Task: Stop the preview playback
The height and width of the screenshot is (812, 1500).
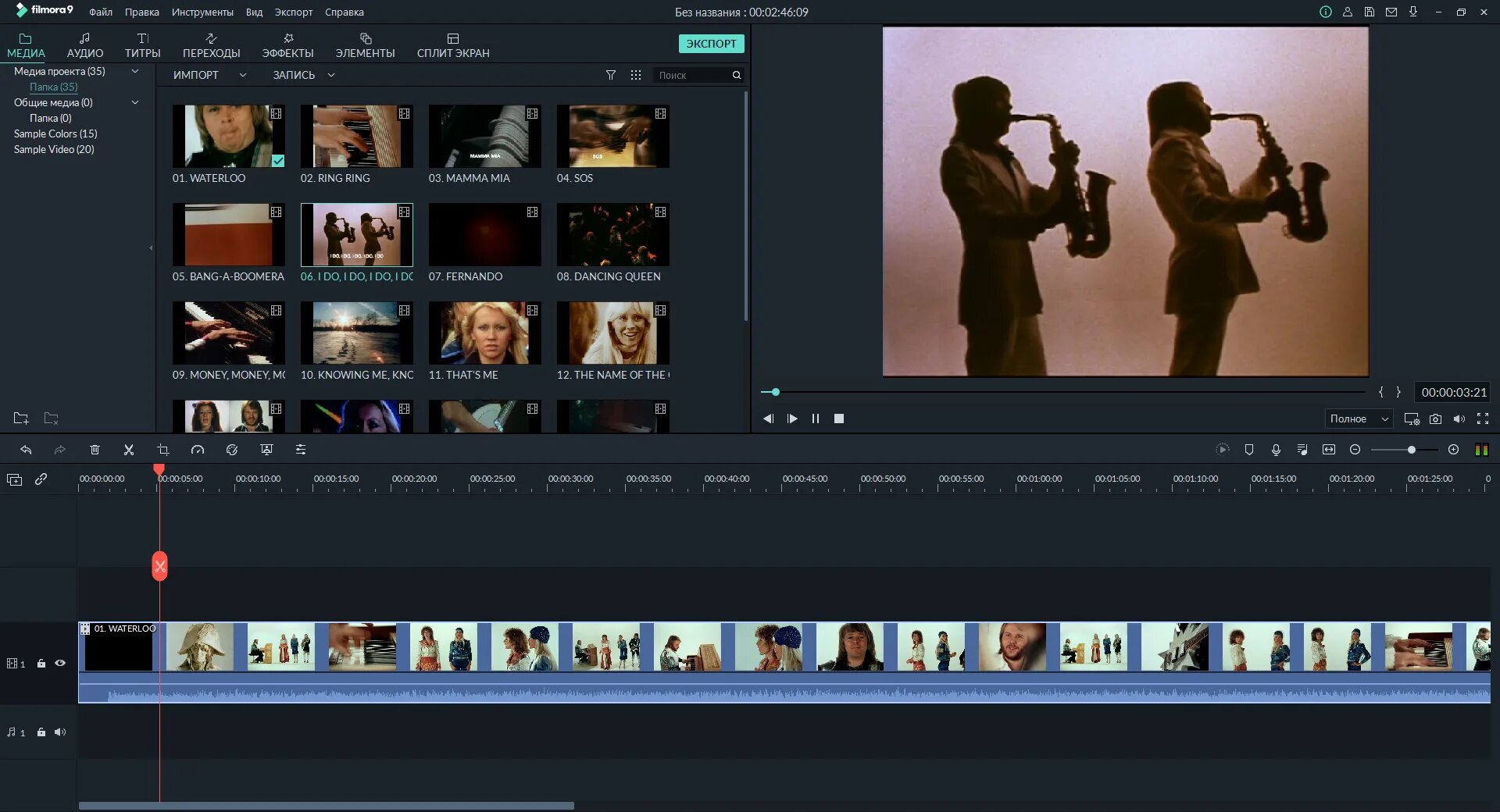Action: pyautogui.click(x=839, y=419)
